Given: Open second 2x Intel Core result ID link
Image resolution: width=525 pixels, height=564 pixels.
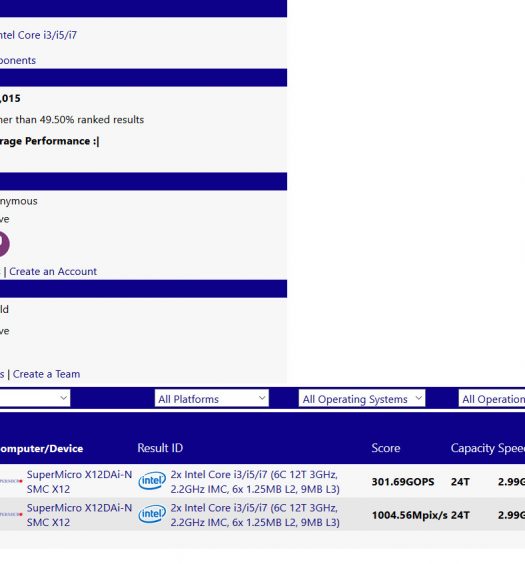Looking at the screenshot, I should point(255,515).
